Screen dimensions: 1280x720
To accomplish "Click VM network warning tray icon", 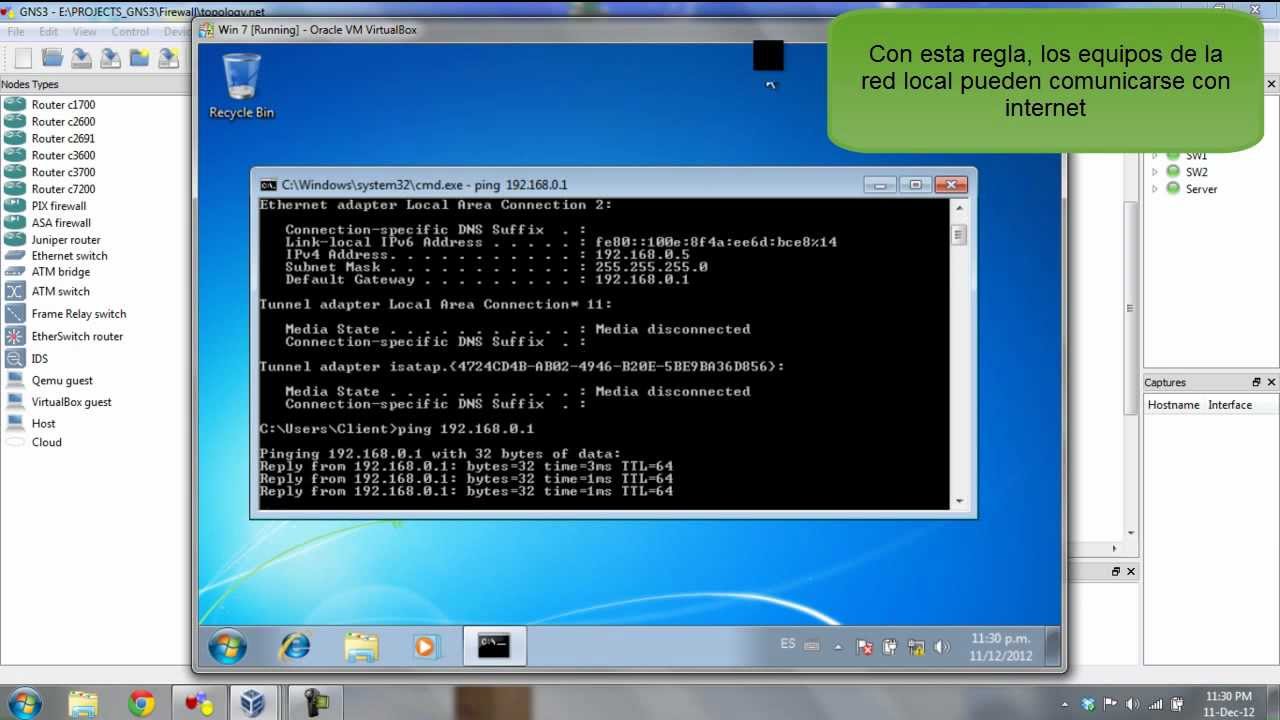I will point(916,647).
